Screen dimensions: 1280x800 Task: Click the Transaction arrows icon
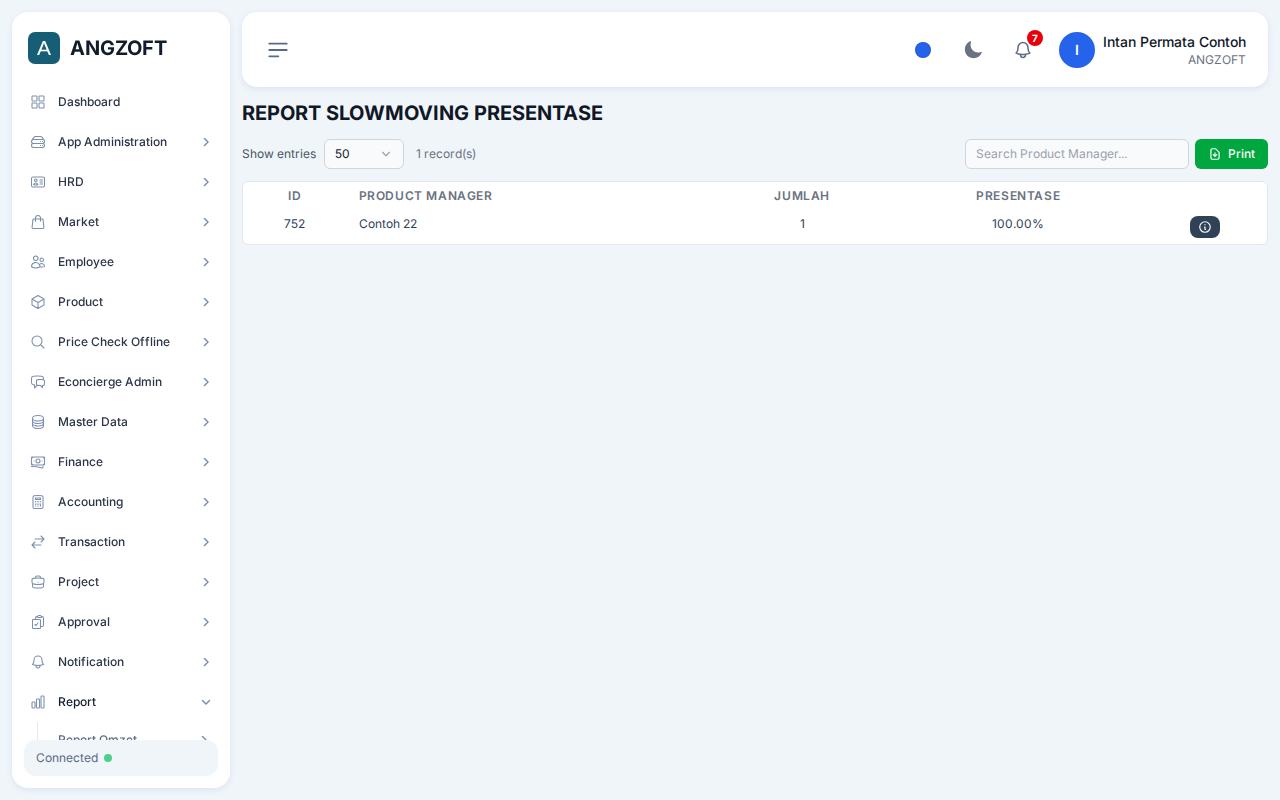38,542
